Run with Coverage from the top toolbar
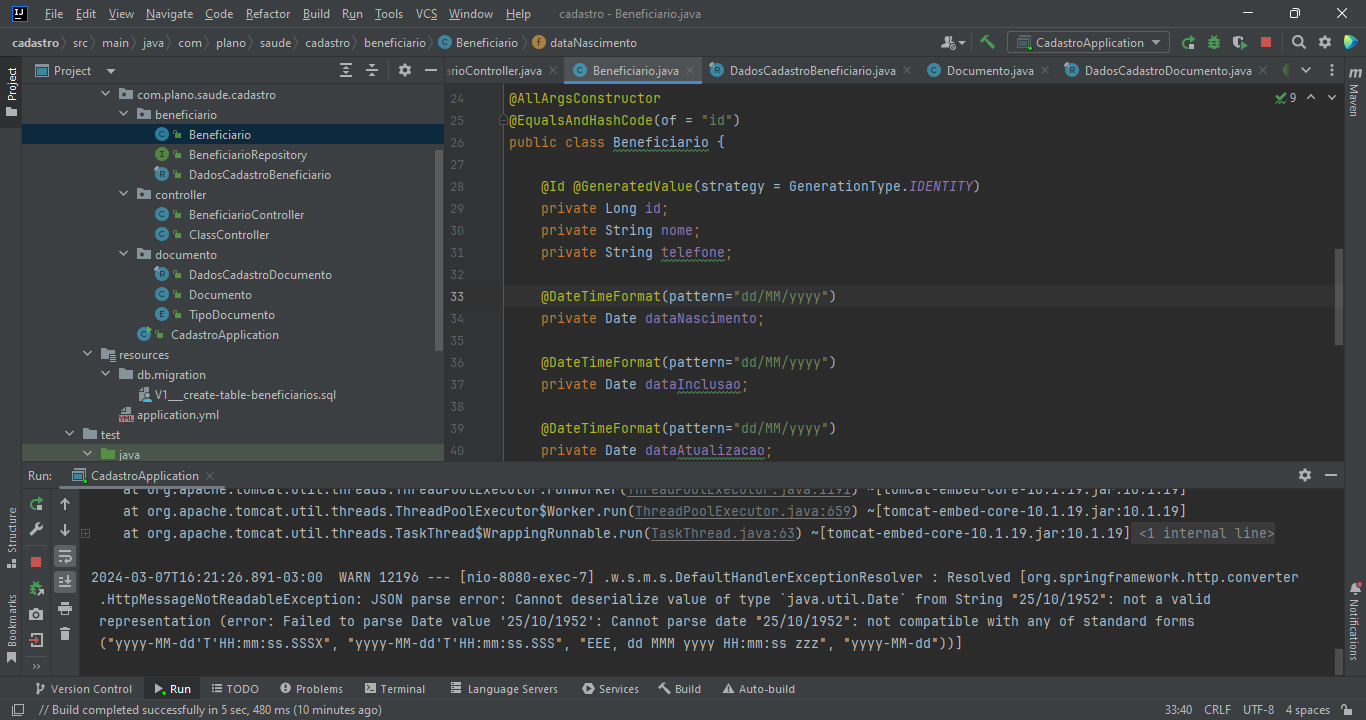 (x=1240, y=43)
